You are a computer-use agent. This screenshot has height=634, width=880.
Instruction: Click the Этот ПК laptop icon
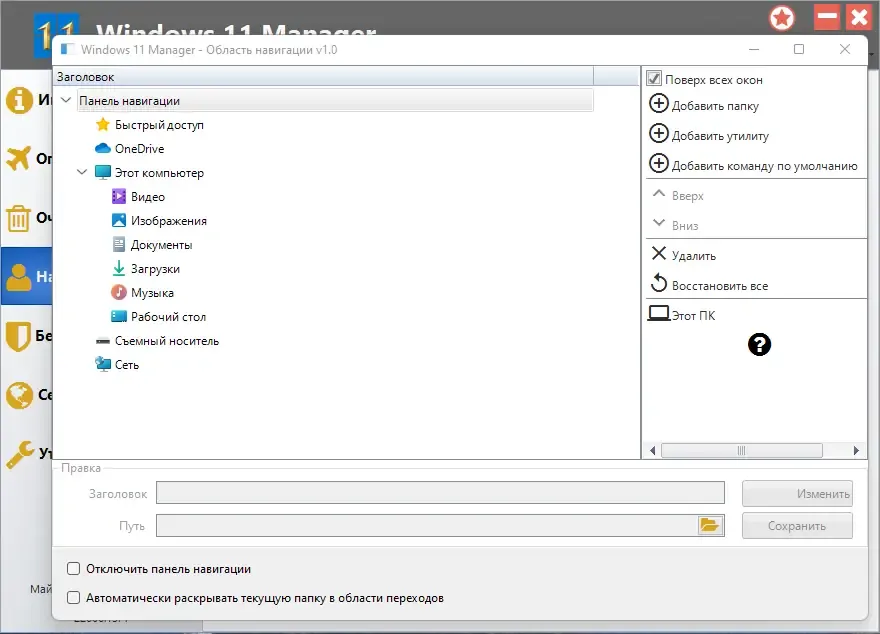coord(659,313)
